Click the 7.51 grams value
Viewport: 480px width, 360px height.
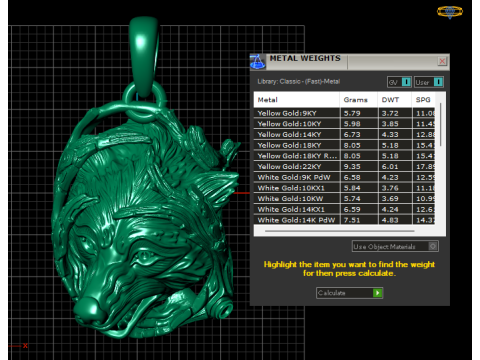[352, 220]
